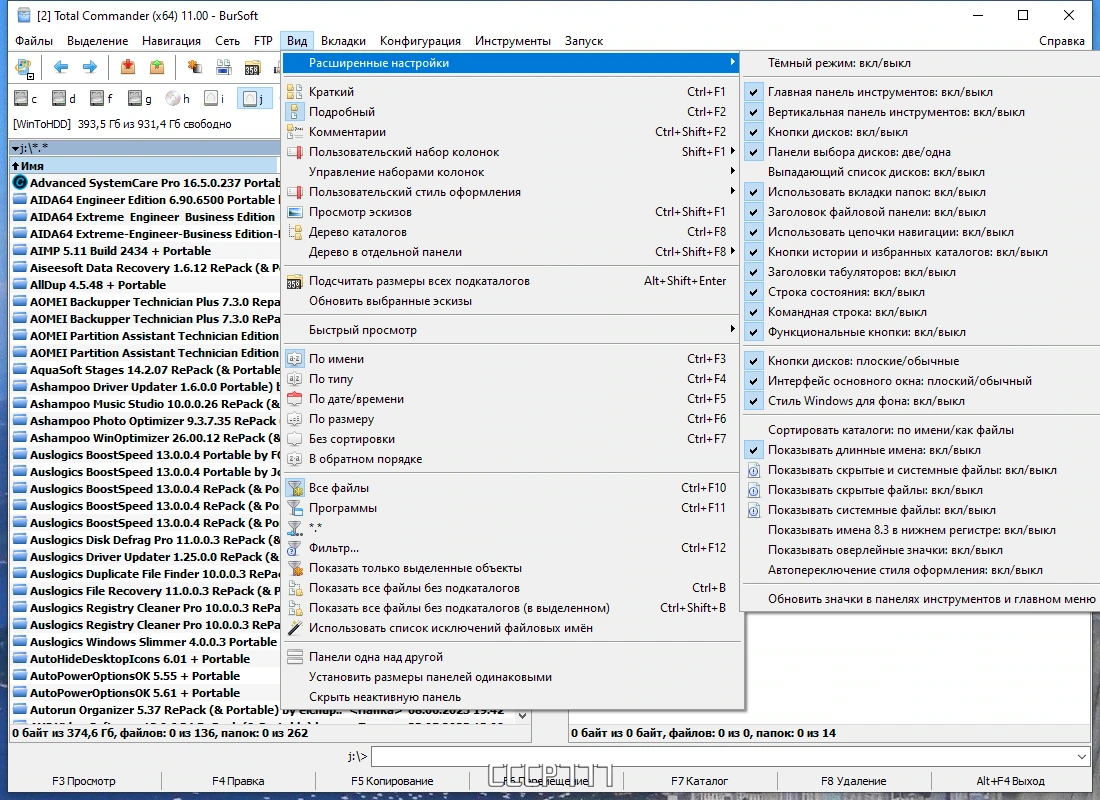
Task: Choose Без сортировки
Action: 512,439
